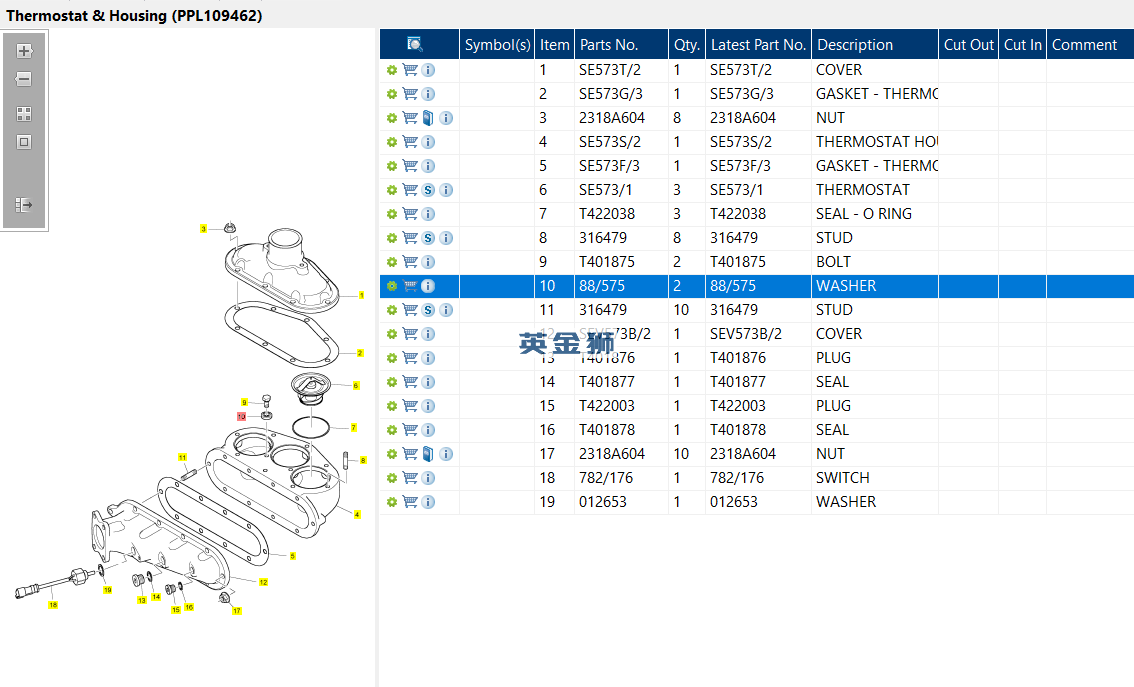Add COVER SE573T/2 to cart

click(x=410, y=70)
